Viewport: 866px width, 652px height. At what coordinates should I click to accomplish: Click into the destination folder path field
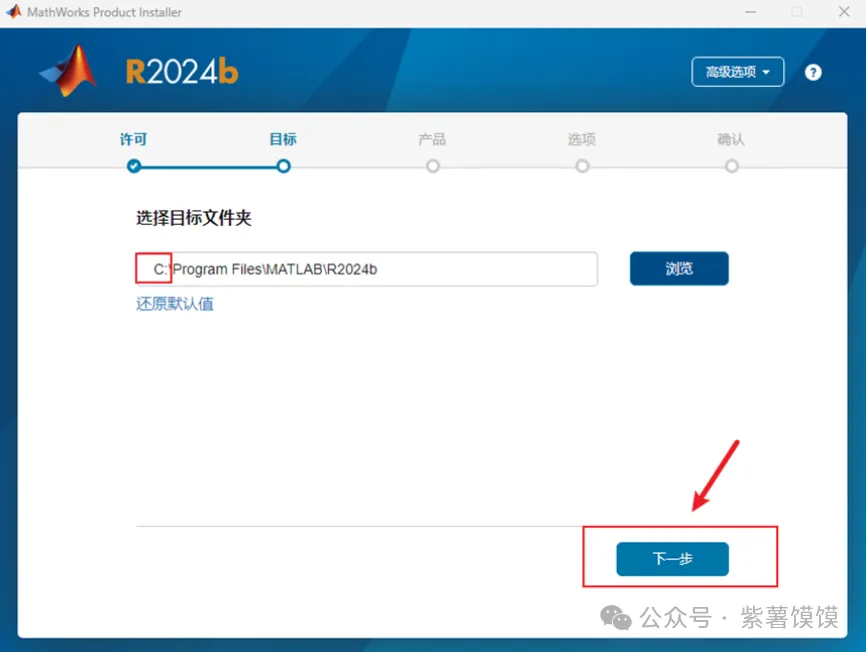367,269
